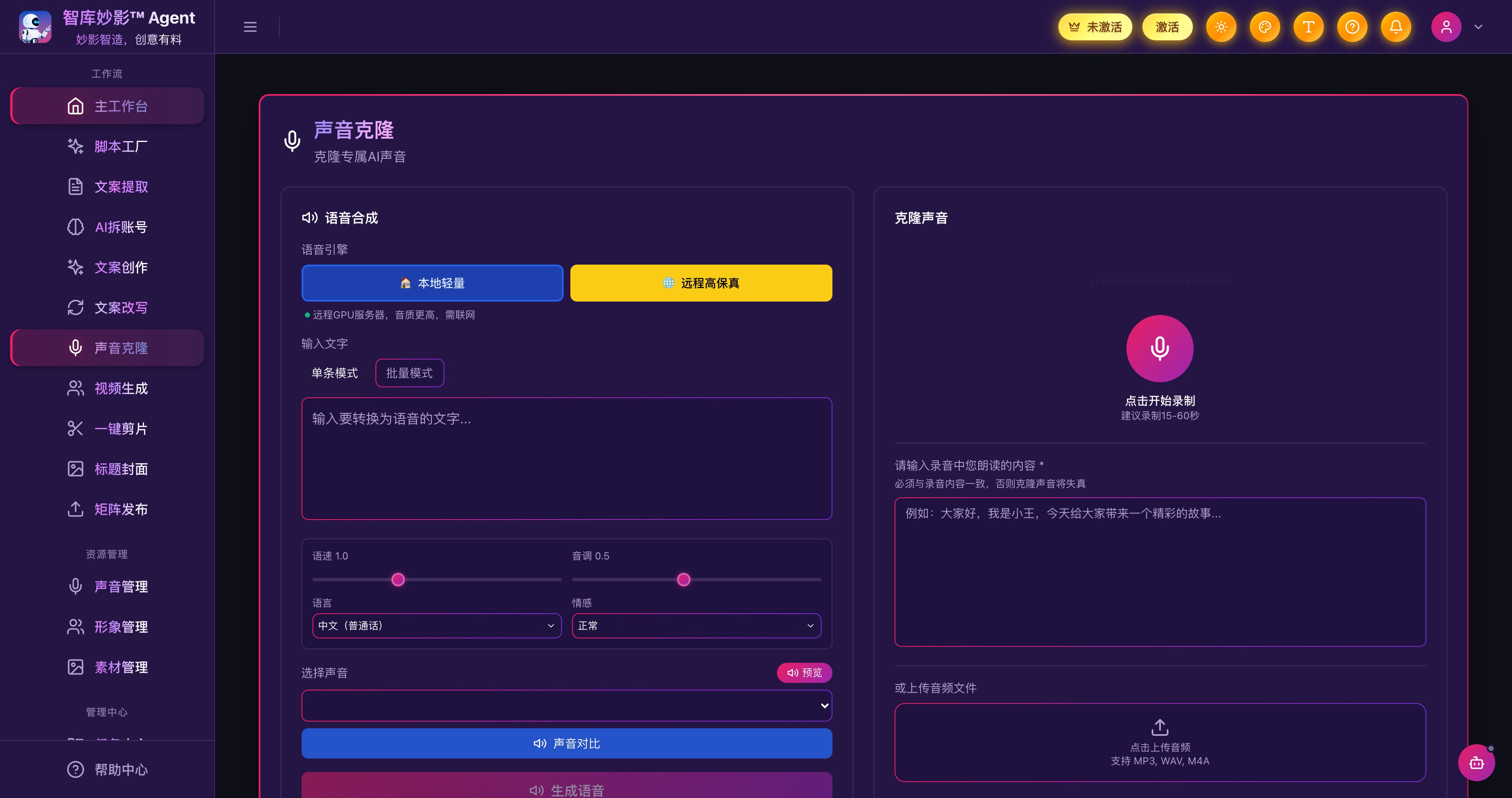This screenshot has width=1512, height=798.
Task: Open the 选择声音 dropdown
Action: pos(567,705)
